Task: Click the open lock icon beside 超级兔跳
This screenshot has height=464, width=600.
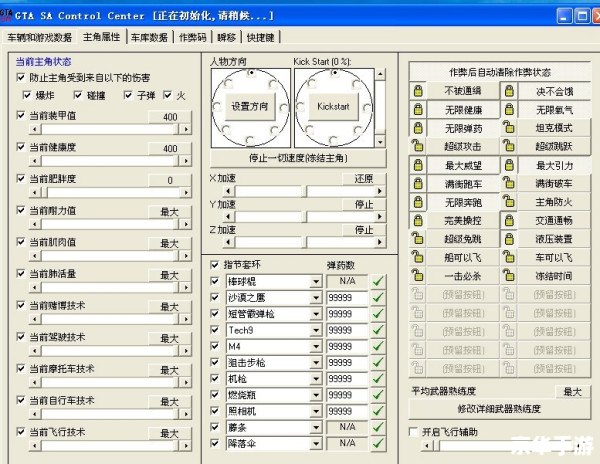Action: click(417, 238)
